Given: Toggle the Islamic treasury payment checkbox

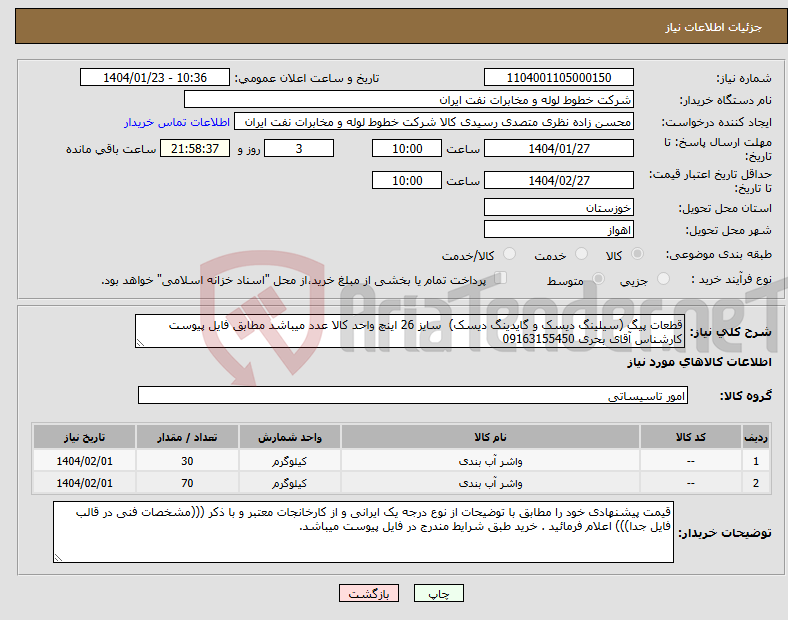Looking at the screenshot, I should (501, 278).
